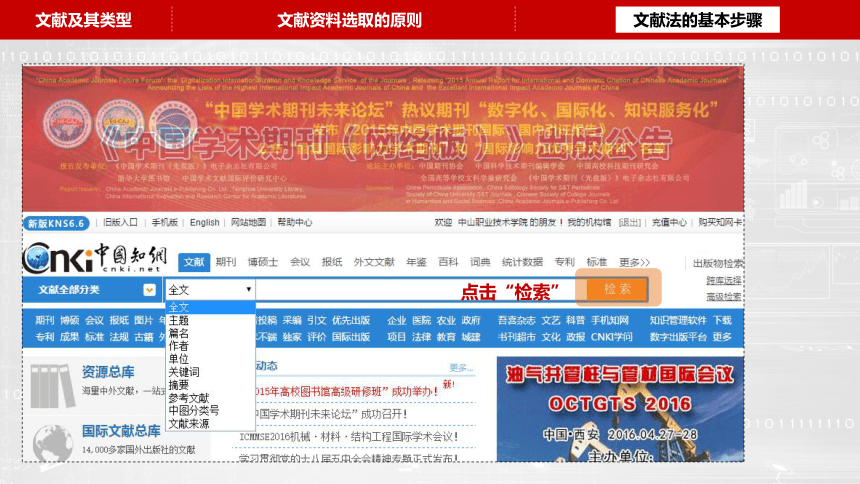Choose 摘要 from the open dropdown list
Screen dimensions: 860x484
tap(179, 385)
